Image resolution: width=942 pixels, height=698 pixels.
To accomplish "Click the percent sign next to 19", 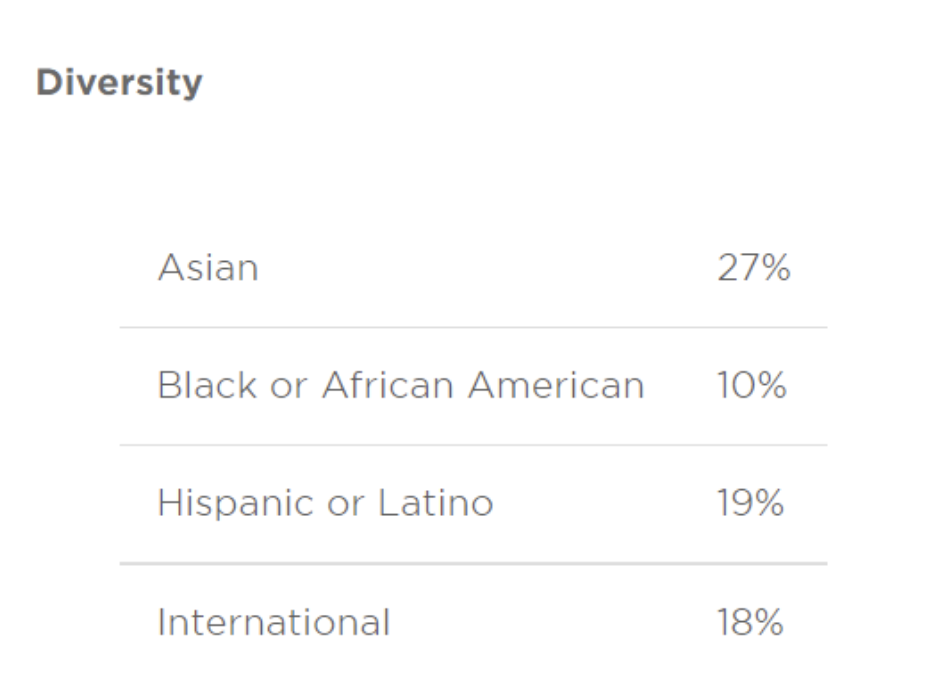I will click(767, 503).
